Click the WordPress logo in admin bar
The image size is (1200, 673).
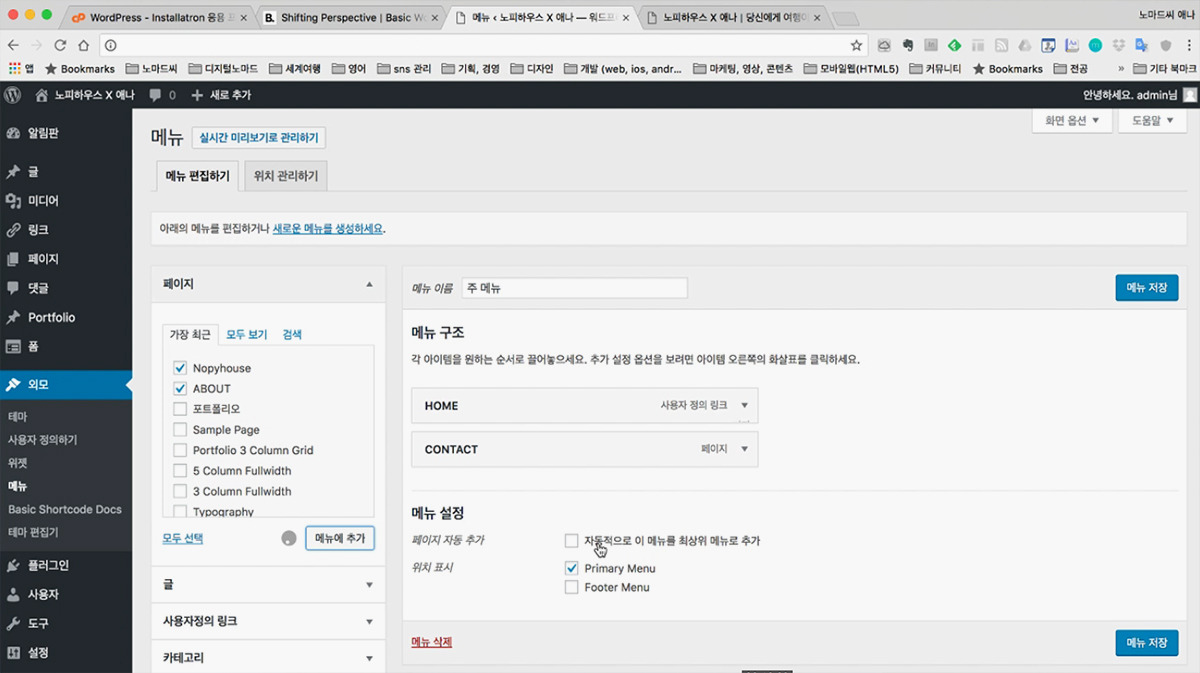coord(13,95)
